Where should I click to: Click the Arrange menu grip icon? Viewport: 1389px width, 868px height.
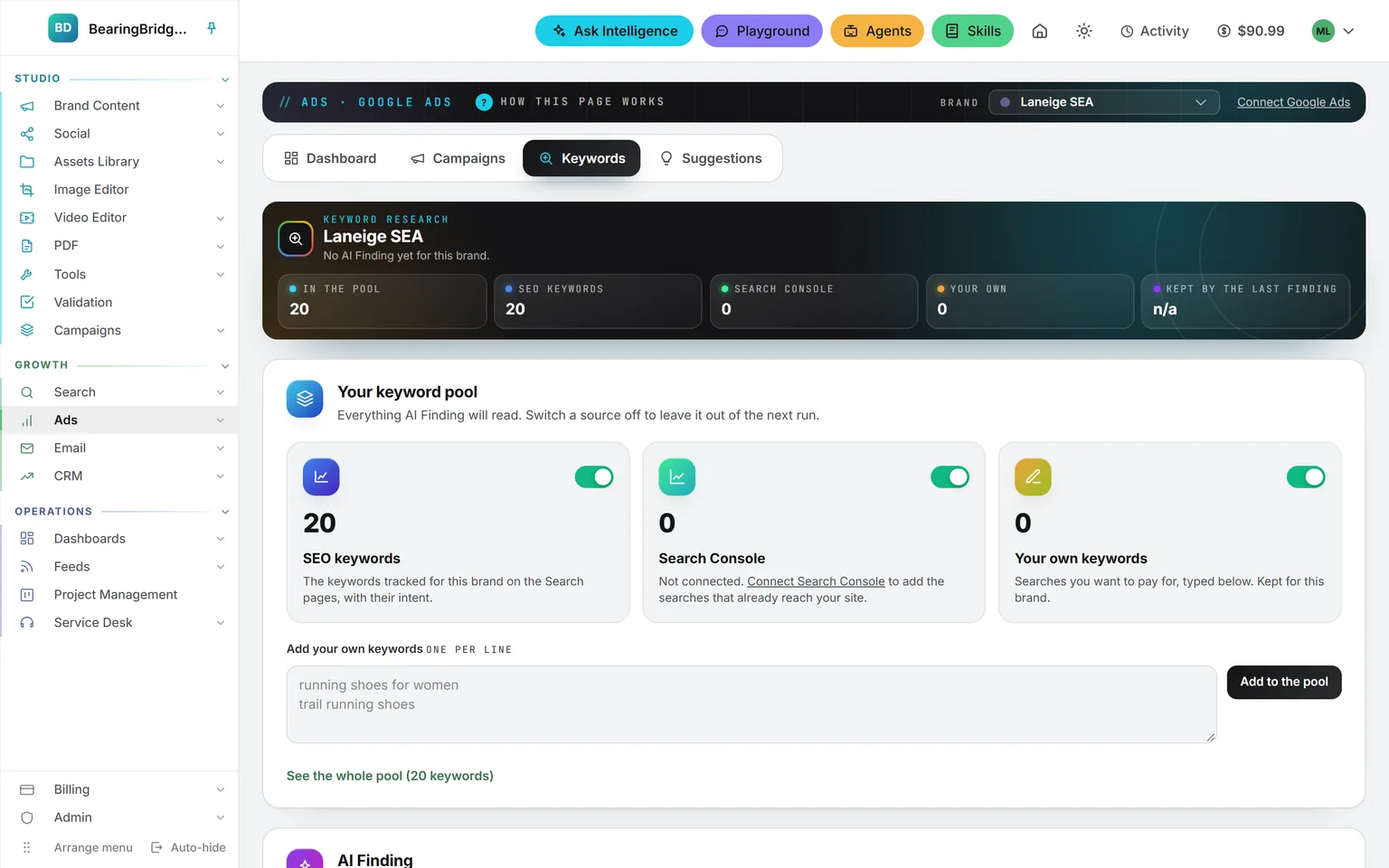[x=27, y=847]
